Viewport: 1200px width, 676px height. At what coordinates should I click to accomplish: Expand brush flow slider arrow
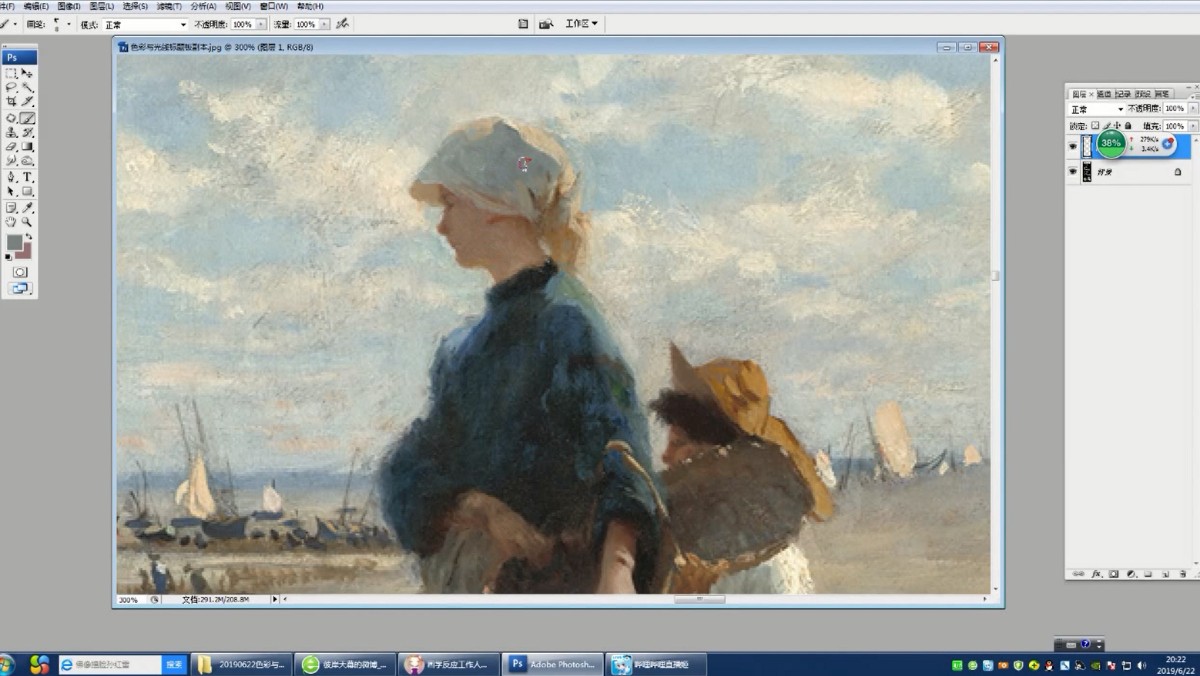coord(325,24)
